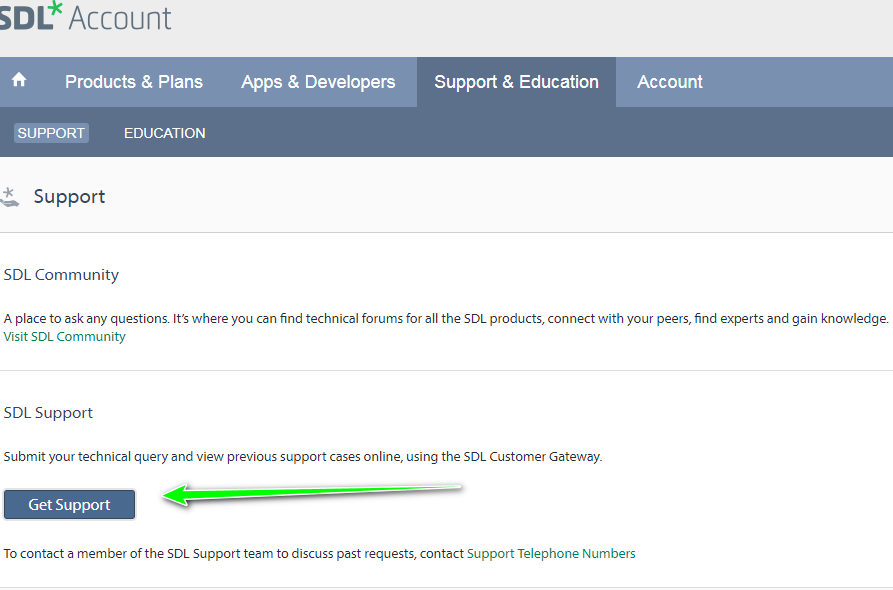Click the 'Account' word beside the logo
This screenshot has width=893, height=590.
[x=120, y=18]
